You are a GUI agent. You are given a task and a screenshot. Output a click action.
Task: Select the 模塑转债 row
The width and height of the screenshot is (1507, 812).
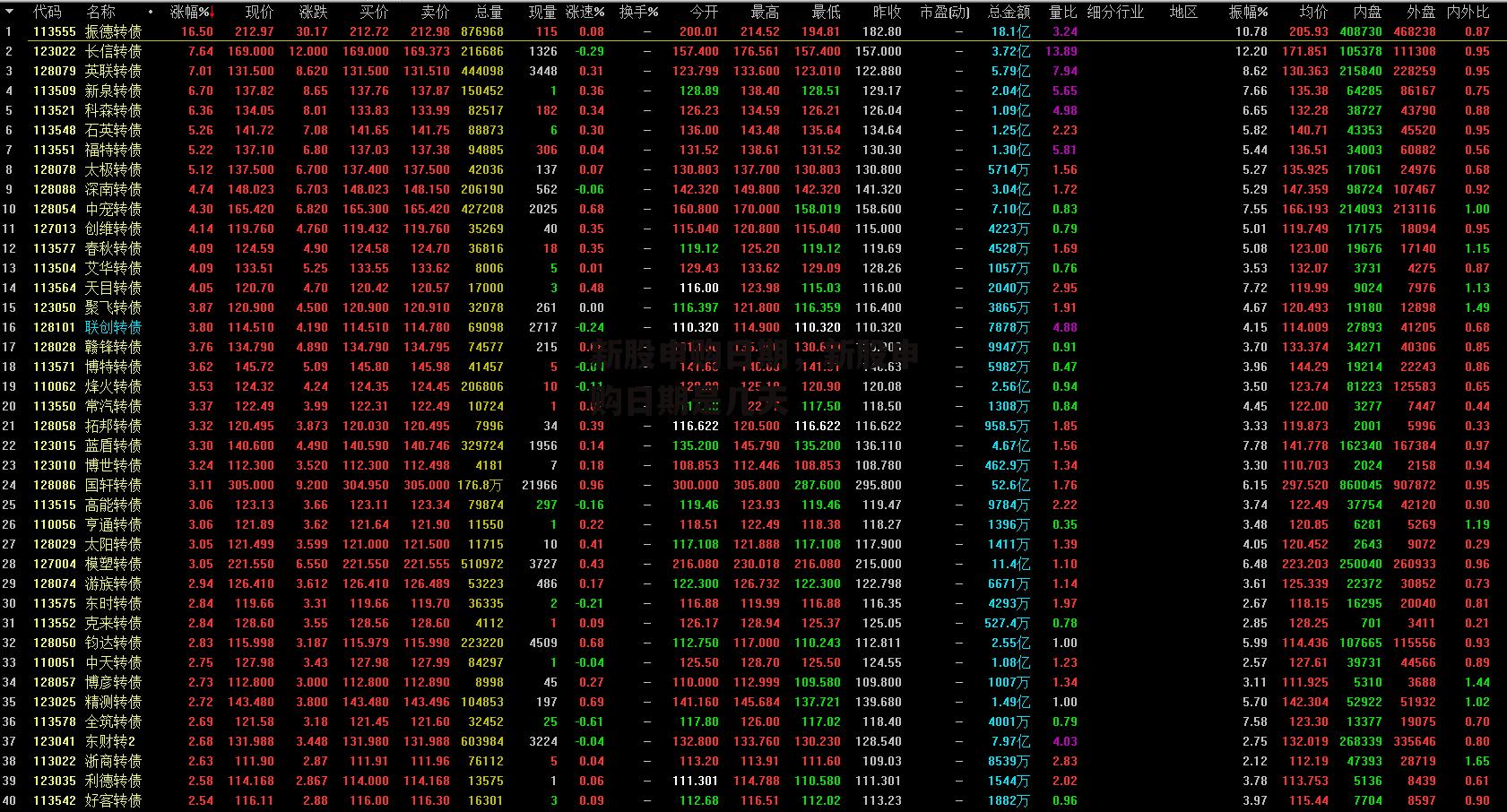click(x=753, y=564)
